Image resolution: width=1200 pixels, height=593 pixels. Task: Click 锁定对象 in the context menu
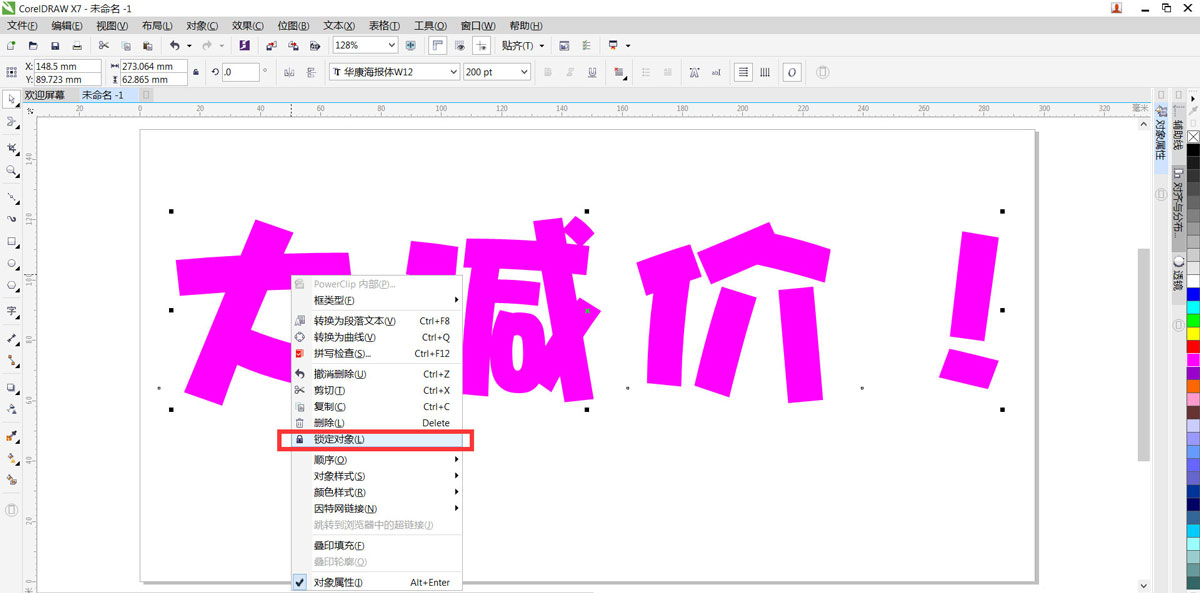pyautogui.click(x=340, y=440)
